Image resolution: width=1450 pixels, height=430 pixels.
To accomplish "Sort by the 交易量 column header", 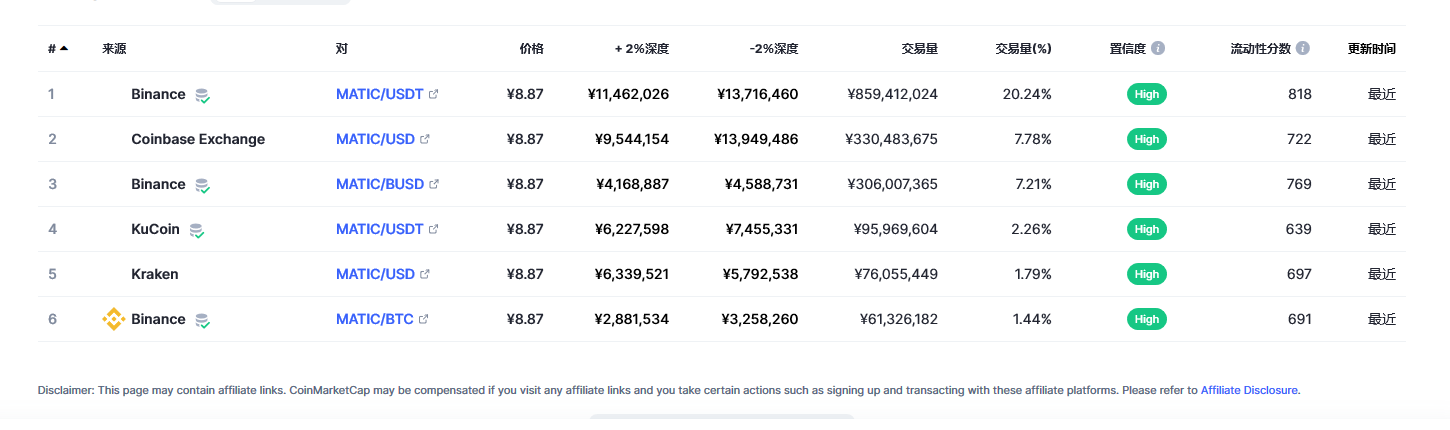I will pyautogui.click(x=919, y=48).
